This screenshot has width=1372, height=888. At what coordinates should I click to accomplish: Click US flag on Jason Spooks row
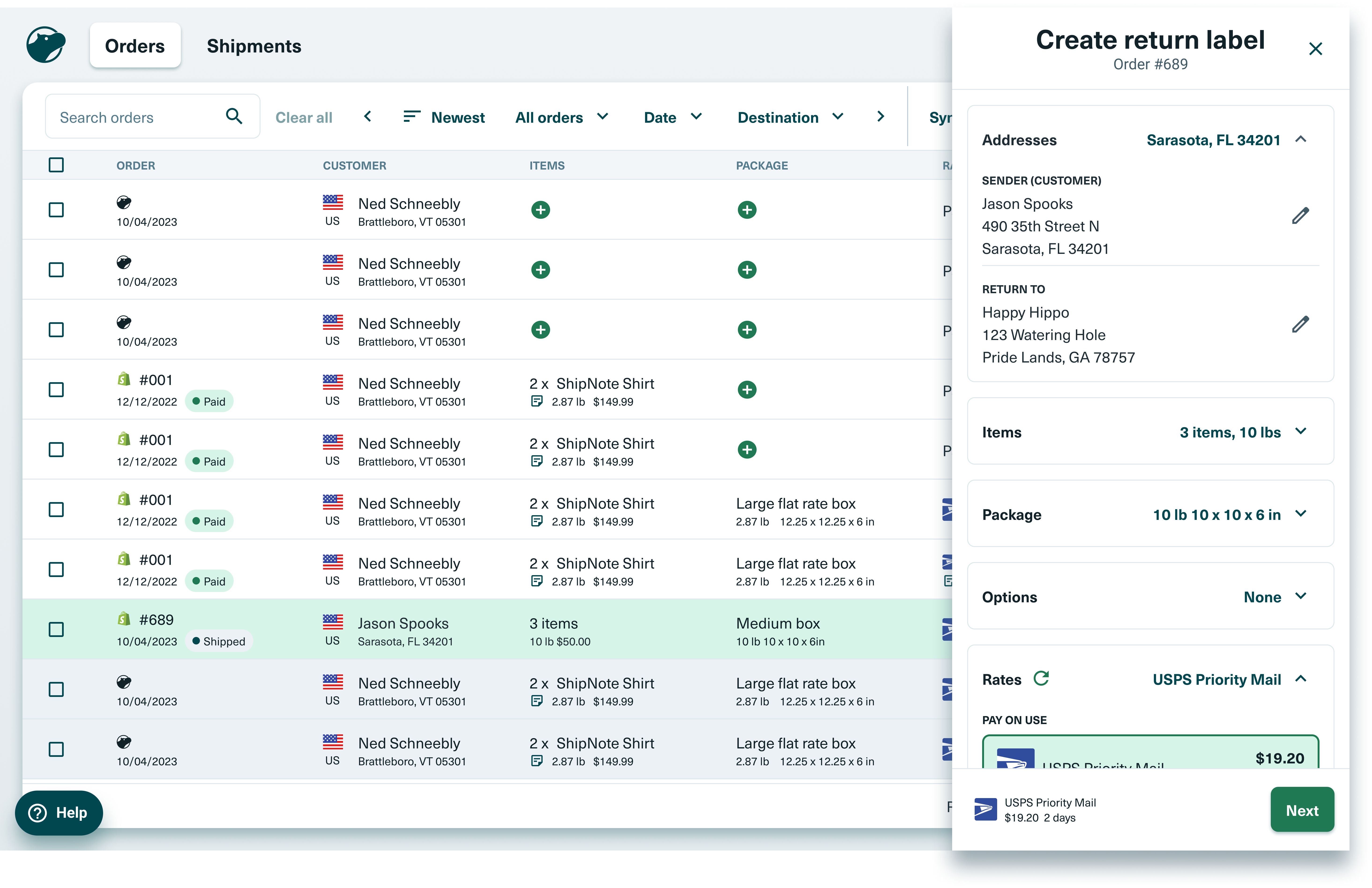[333, 622]
